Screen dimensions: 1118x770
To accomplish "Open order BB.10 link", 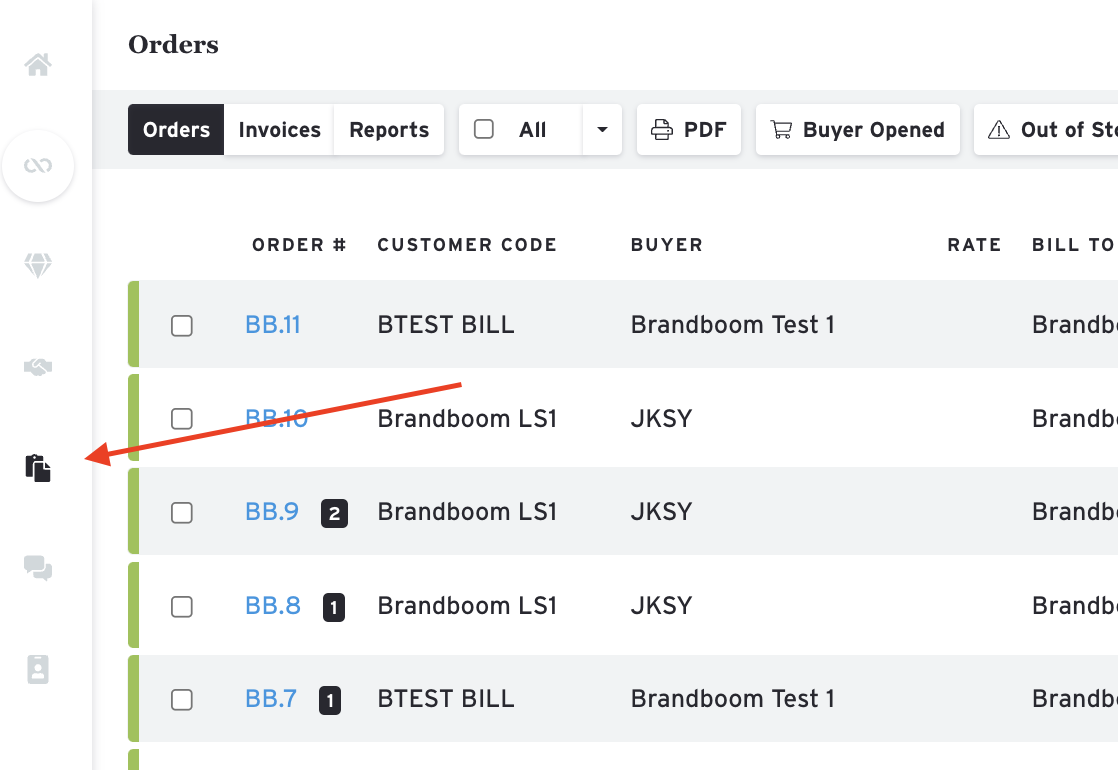I will pyautogui.click(x=277, y=419).
